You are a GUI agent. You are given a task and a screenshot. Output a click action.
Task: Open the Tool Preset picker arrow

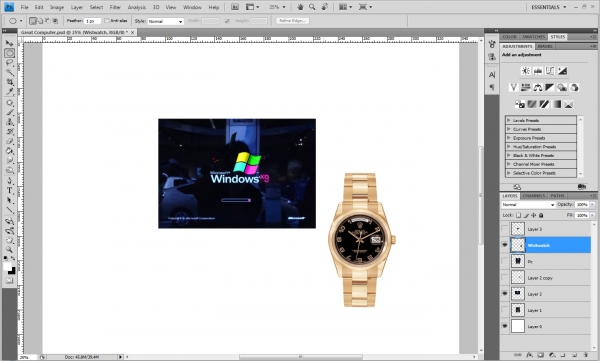pyautogui.click(x=21, y=21)
